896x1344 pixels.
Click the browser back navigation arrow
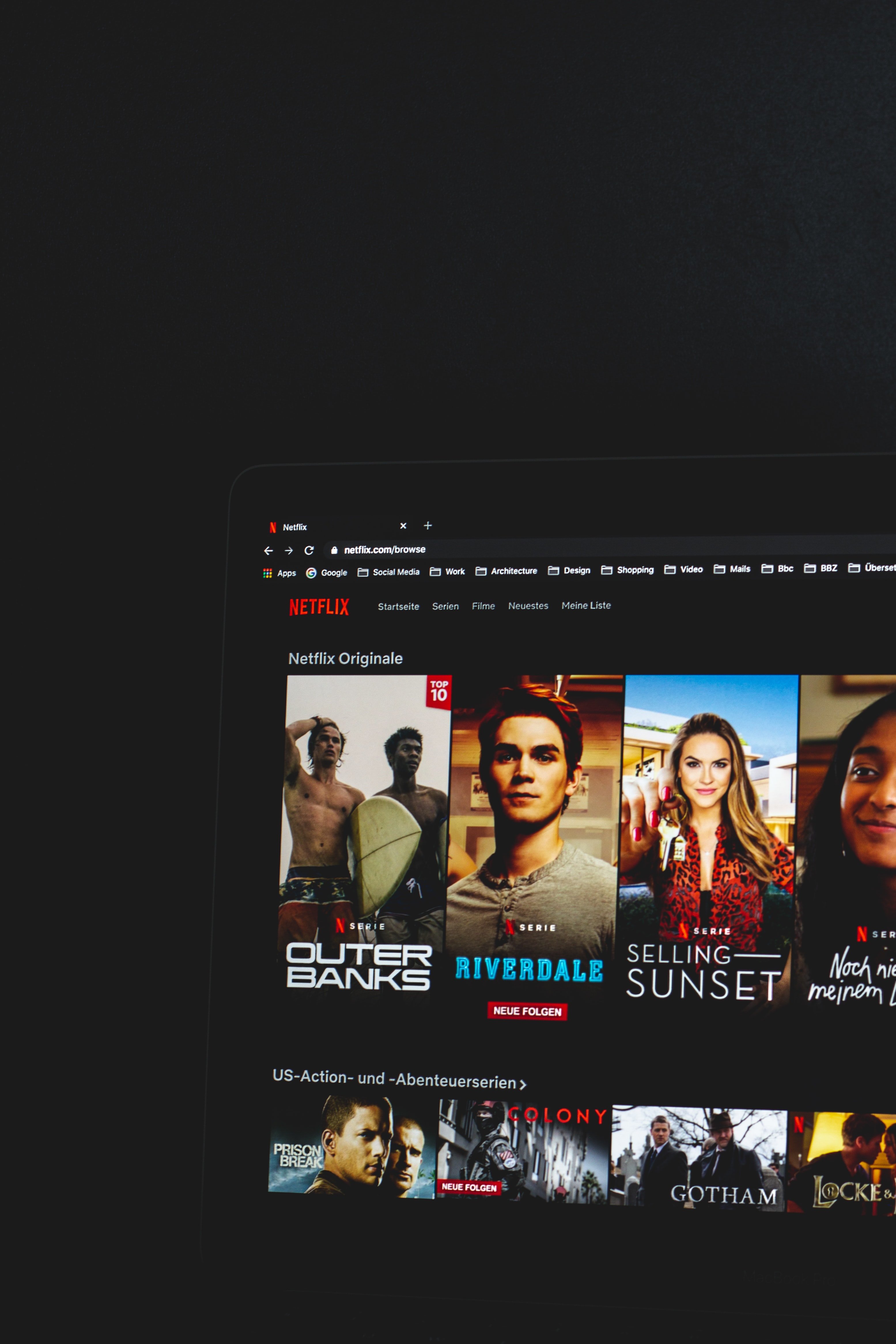click(269, 550)
